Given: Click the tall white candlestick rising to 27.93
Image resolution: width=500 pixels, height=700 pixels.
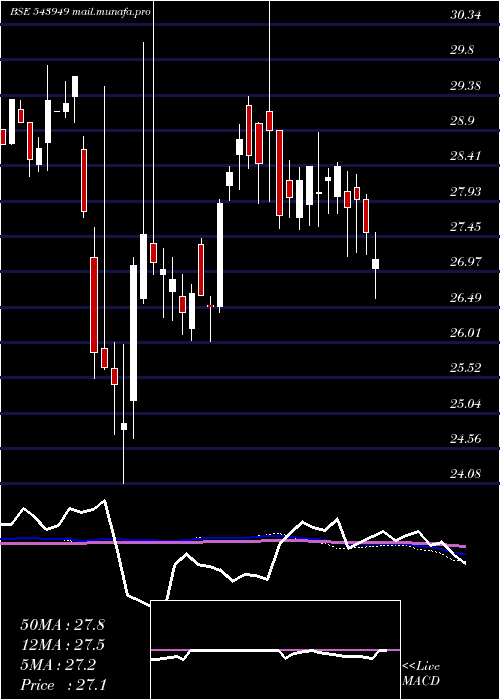Looking at the screenshot, I should coord(220,255).
